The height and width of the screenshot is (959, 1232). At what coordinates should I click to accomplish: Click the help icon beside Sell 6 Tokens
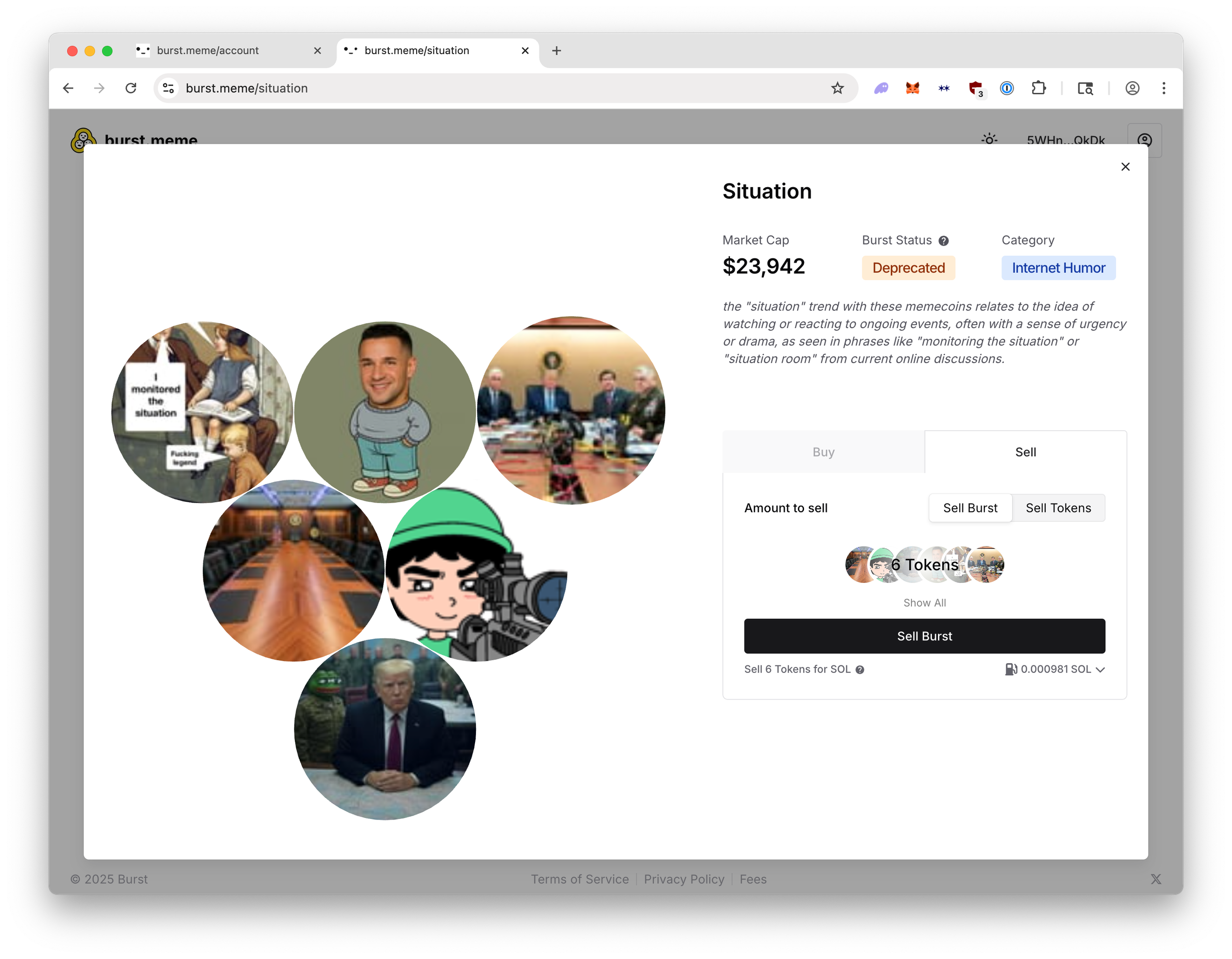[860, 670]
